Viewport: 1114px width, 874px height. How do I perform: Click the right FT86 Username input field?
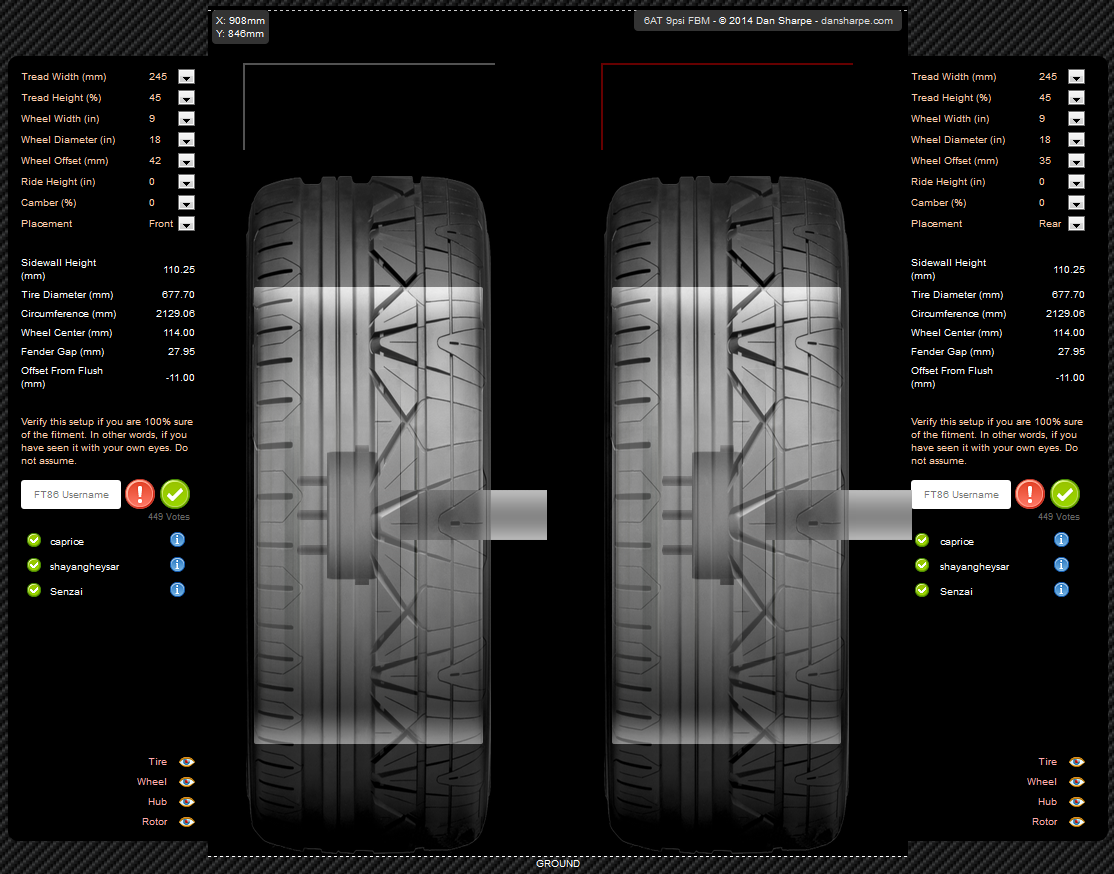(x=961, y=495)
